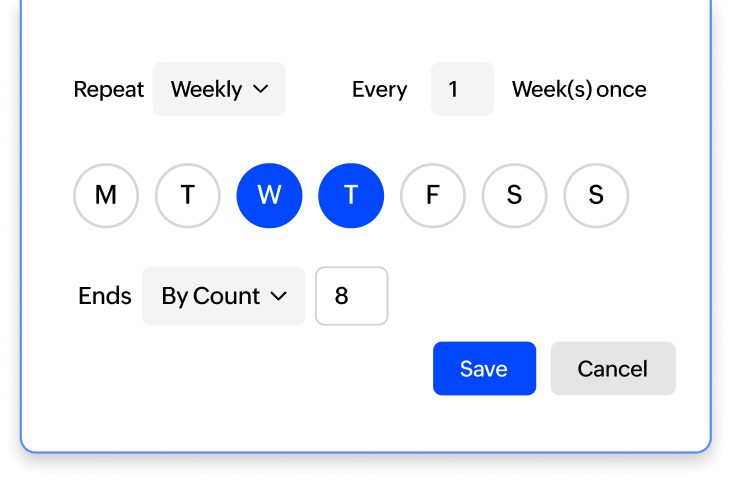Screen dimensions: 730x480
Task: Select Saturday, the S circle next to F
Action: (x=514, y=195)
